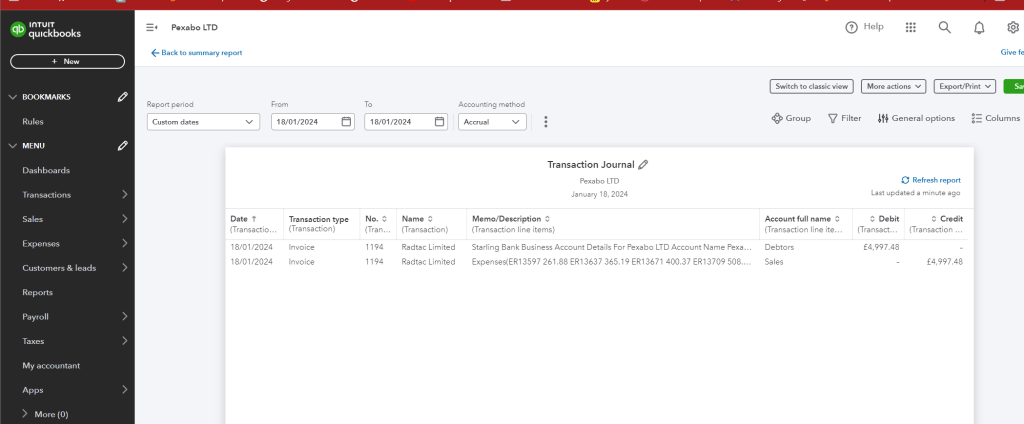Open Dashboards in the sidebar
1024x424 pixels.
pos(46,171)
